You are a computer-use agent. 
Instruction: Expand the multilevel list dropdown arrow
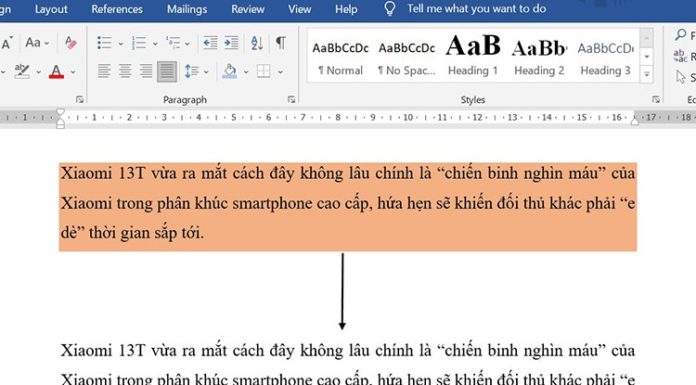[x=187, y=44]
